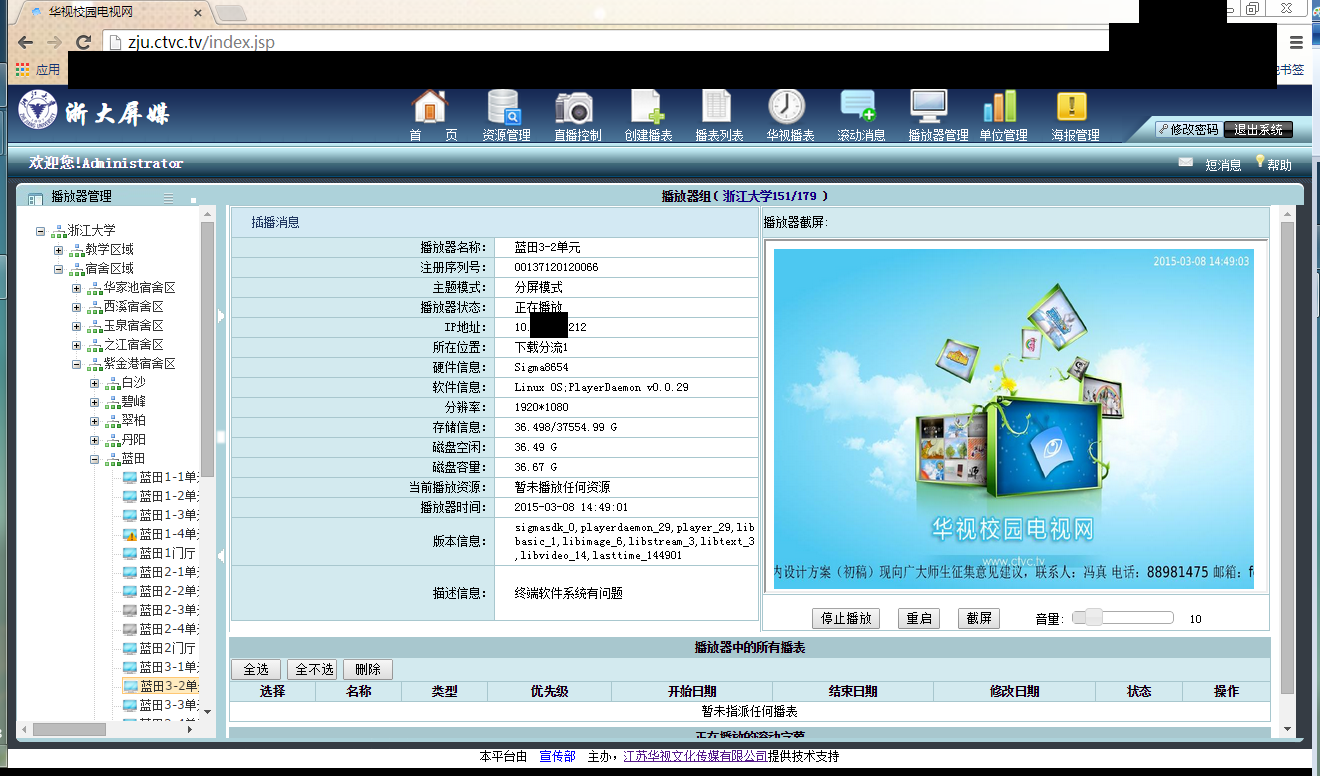
Task: Expand the 之江宿舍区 node
Action: pos(77,345)
